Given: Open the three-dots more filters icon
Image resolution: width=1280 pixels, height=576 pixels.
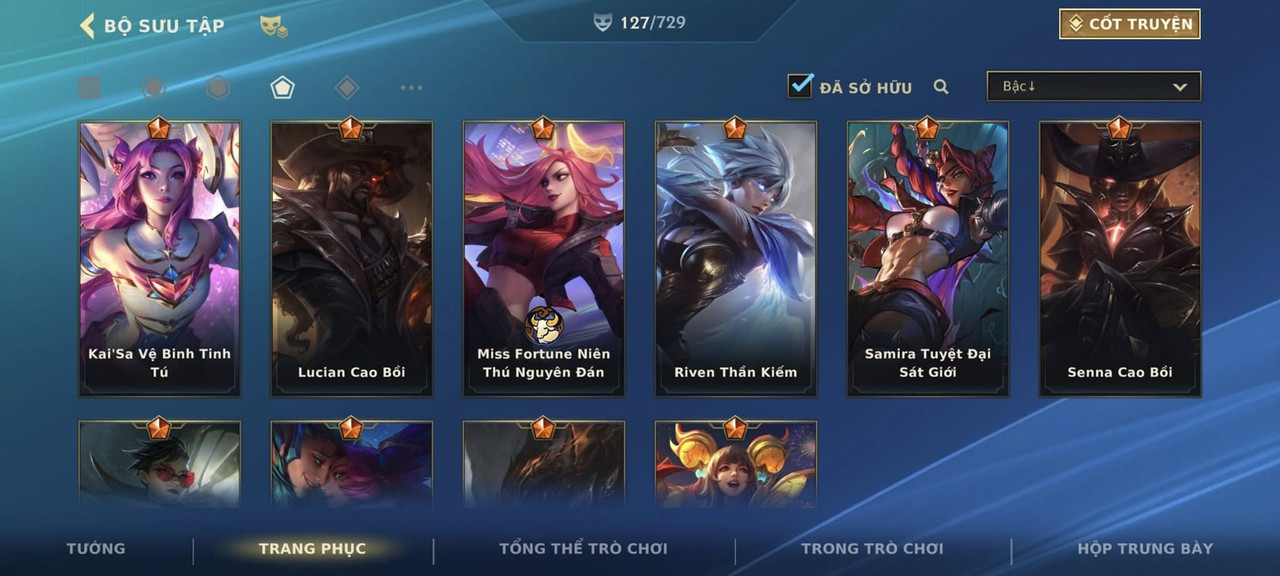Looking at the screenshot, I should 411,87.
